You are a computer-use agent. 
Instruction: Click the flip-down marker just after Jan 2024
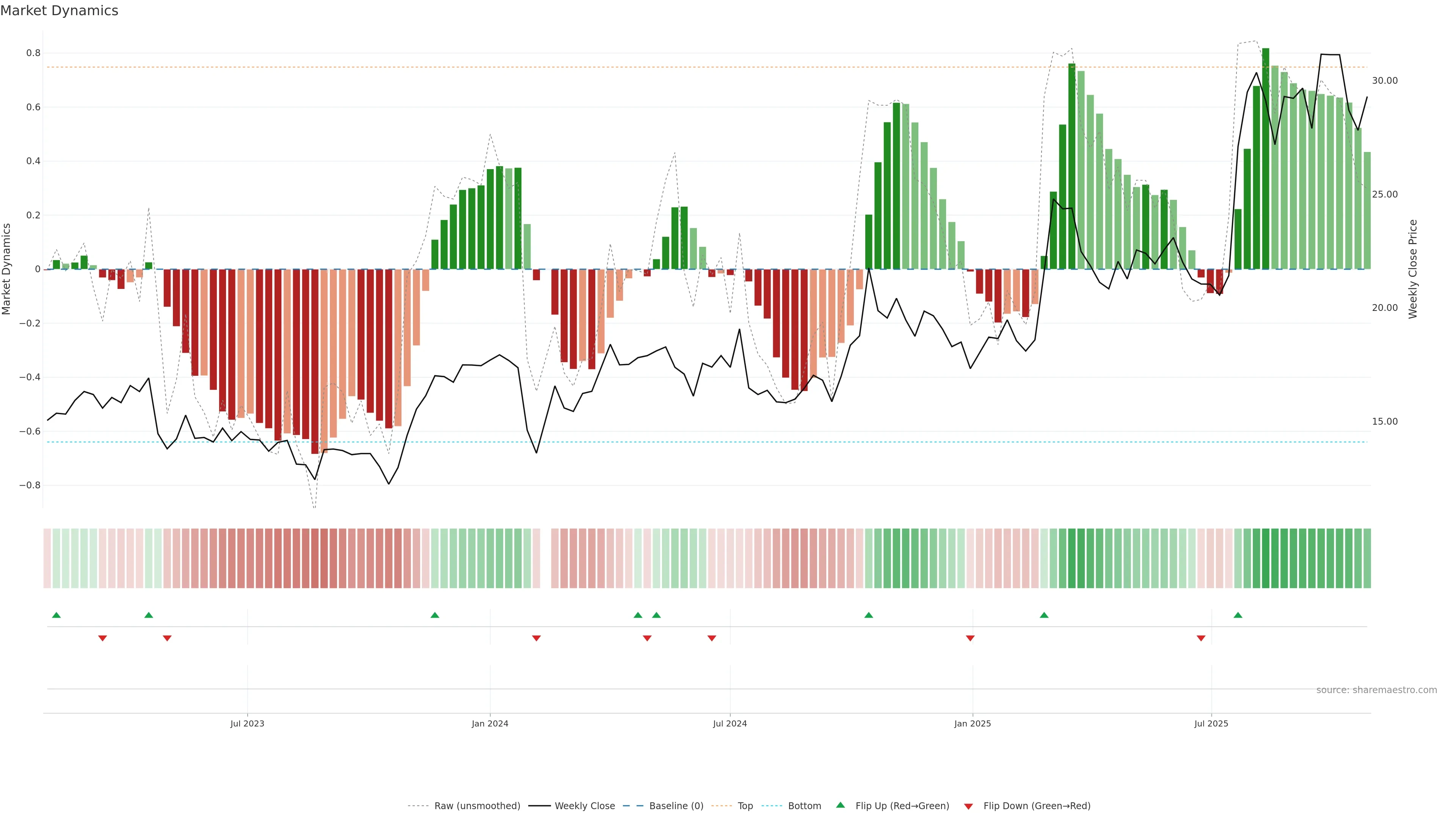[x=537, y=638]
